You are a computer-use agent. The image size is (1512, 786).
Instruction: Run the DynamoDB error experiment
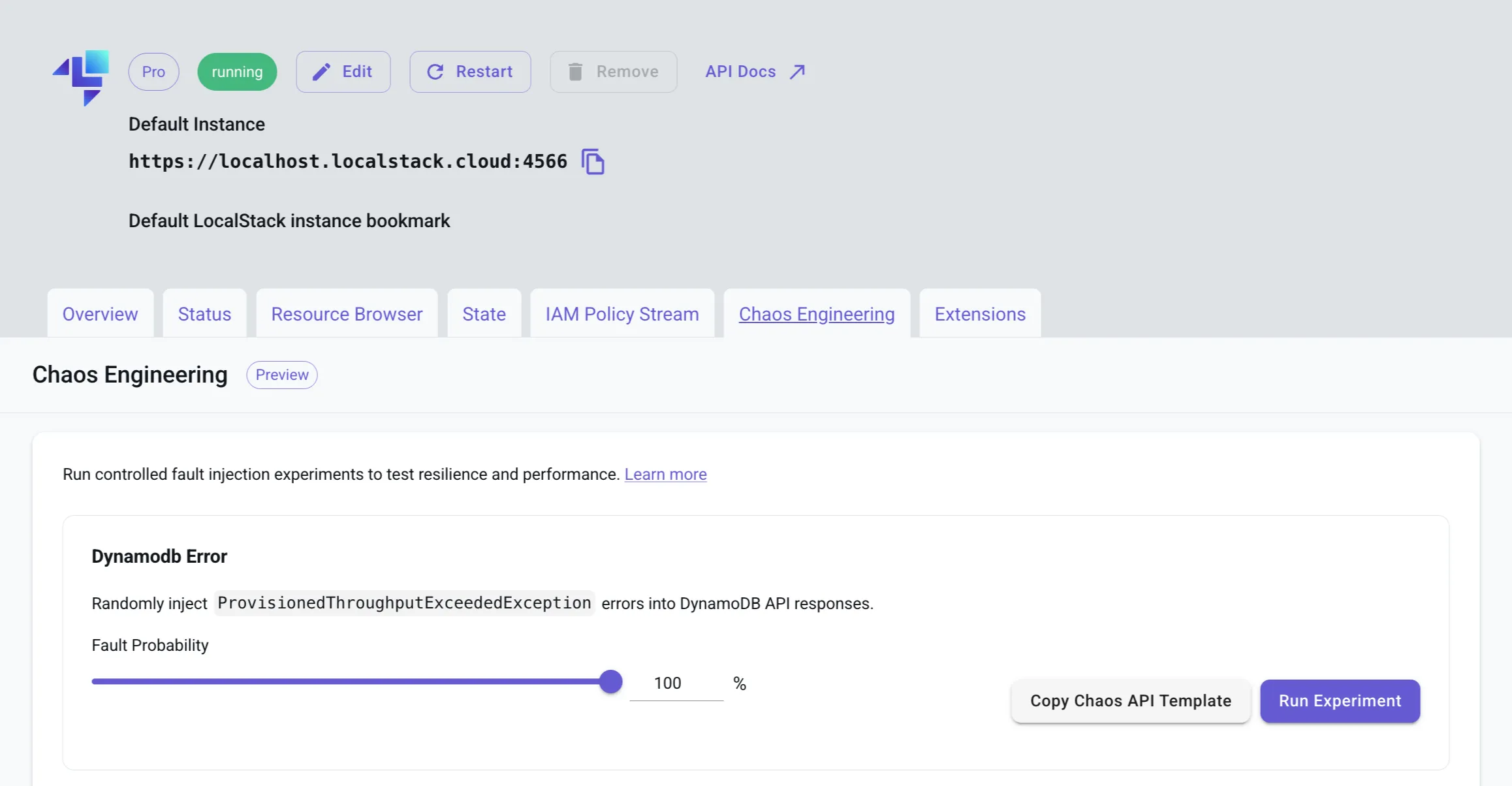(x=1339, y=700)
